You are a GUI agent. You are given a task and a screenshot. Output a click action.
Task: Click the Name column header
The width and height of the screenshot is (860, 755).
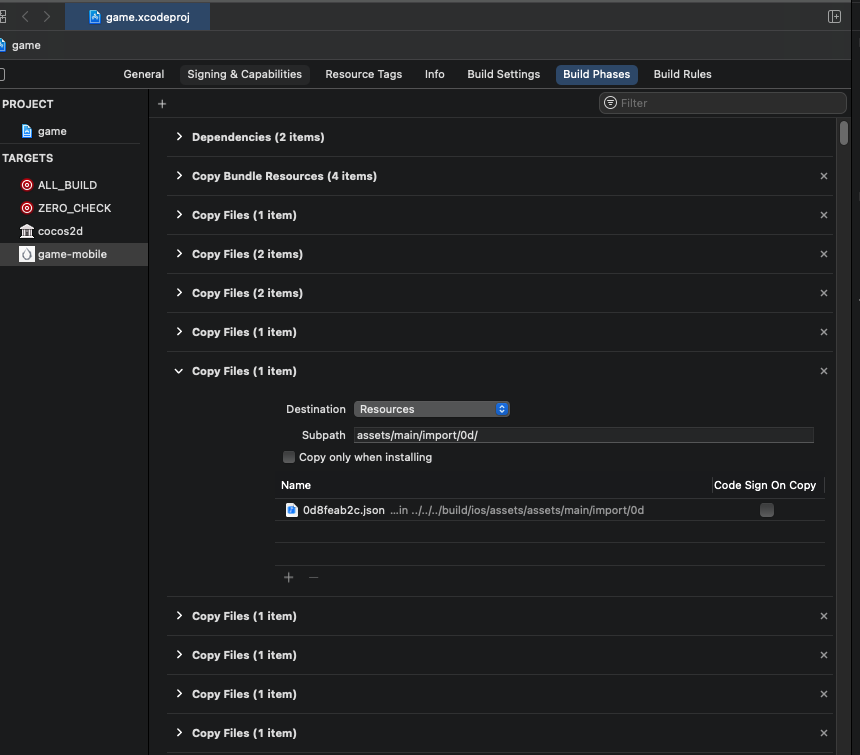tap(296, 485)
